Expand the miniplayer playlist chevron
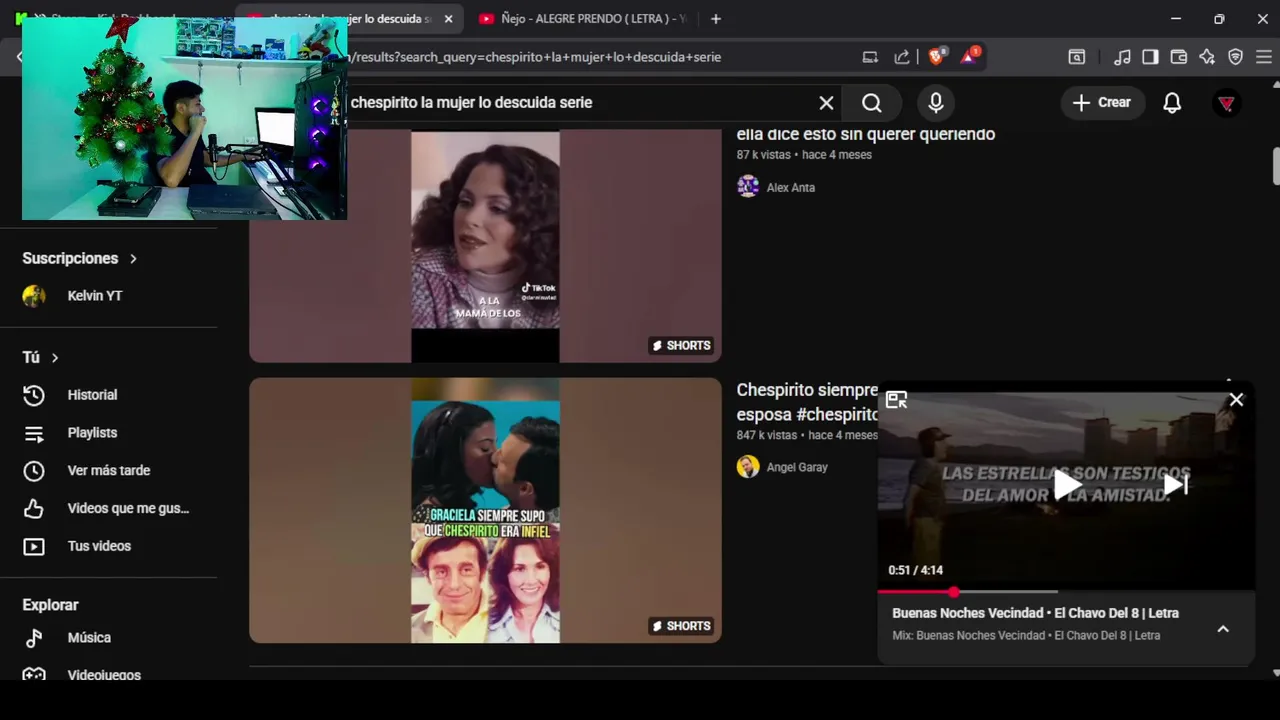This screenshot has width=1280, height=720. (1222, 629)
